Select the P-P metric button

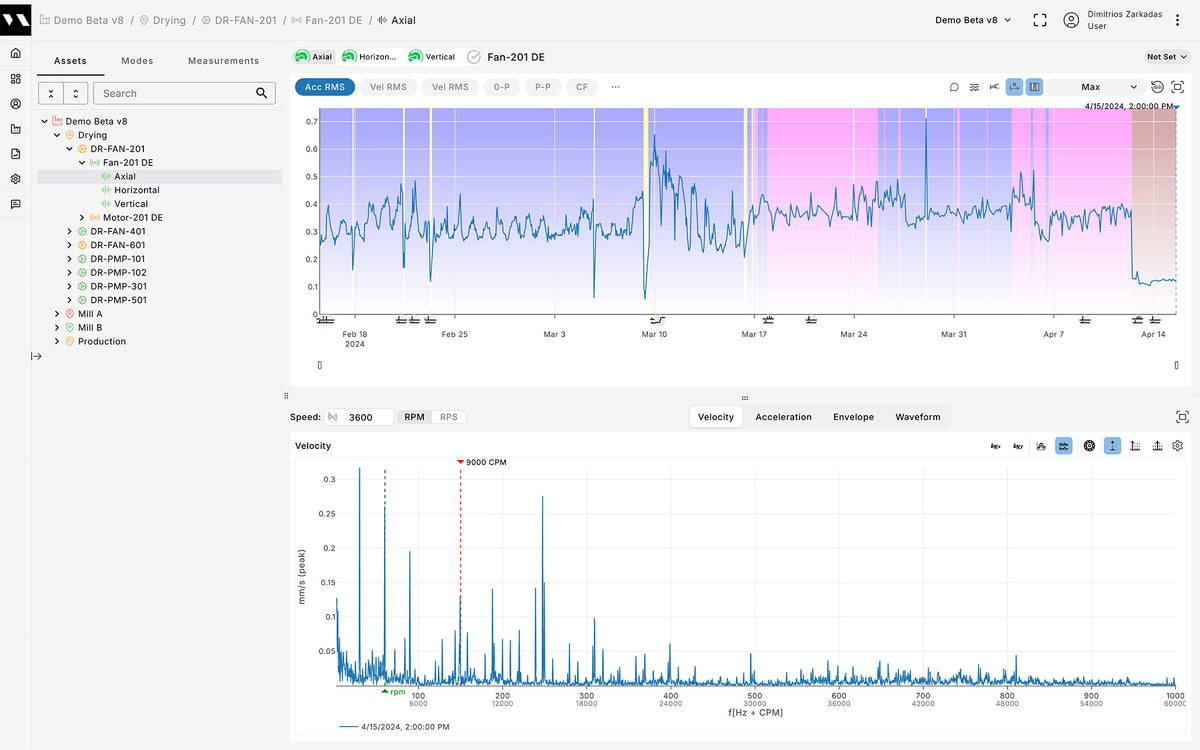coord(543,87)
